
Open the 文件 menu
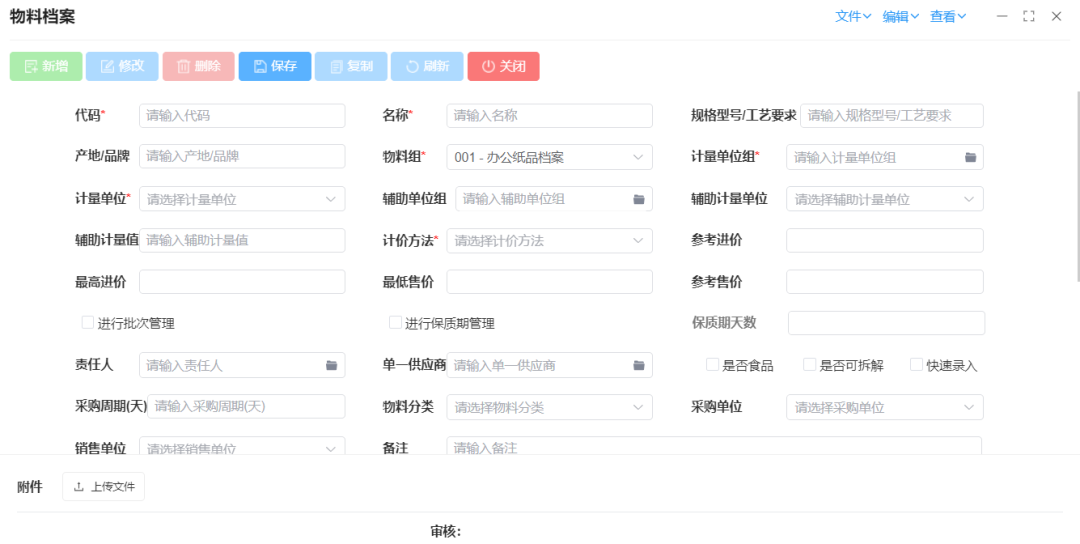click(853, 17)
